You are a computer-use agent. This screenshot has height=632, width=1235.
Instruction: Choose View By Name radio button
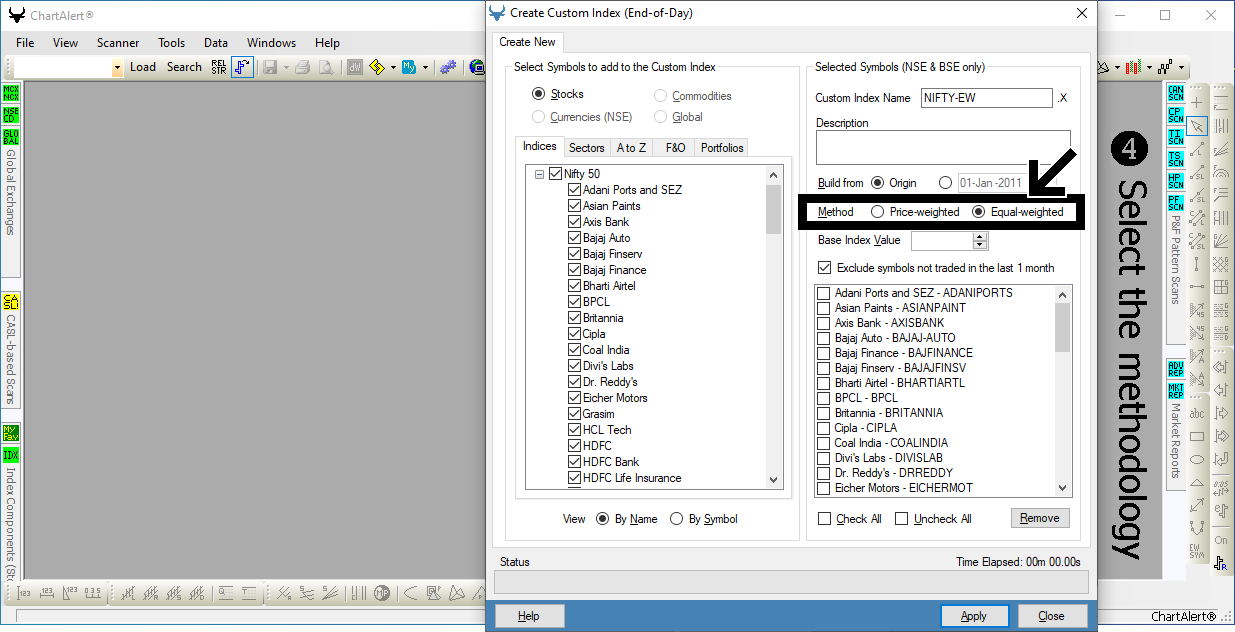pyautogui.click(x=603, y=519)
